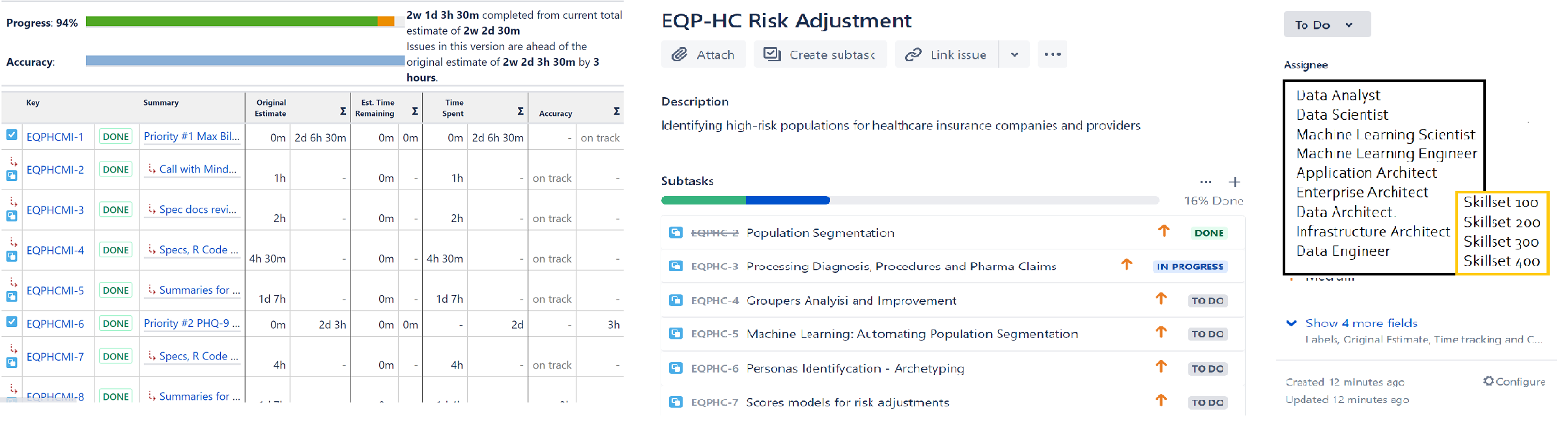The height and width of the screenshot is (422, 1568).
Task: Open the three-dots more actions menu
Action: pos(1052,55)
